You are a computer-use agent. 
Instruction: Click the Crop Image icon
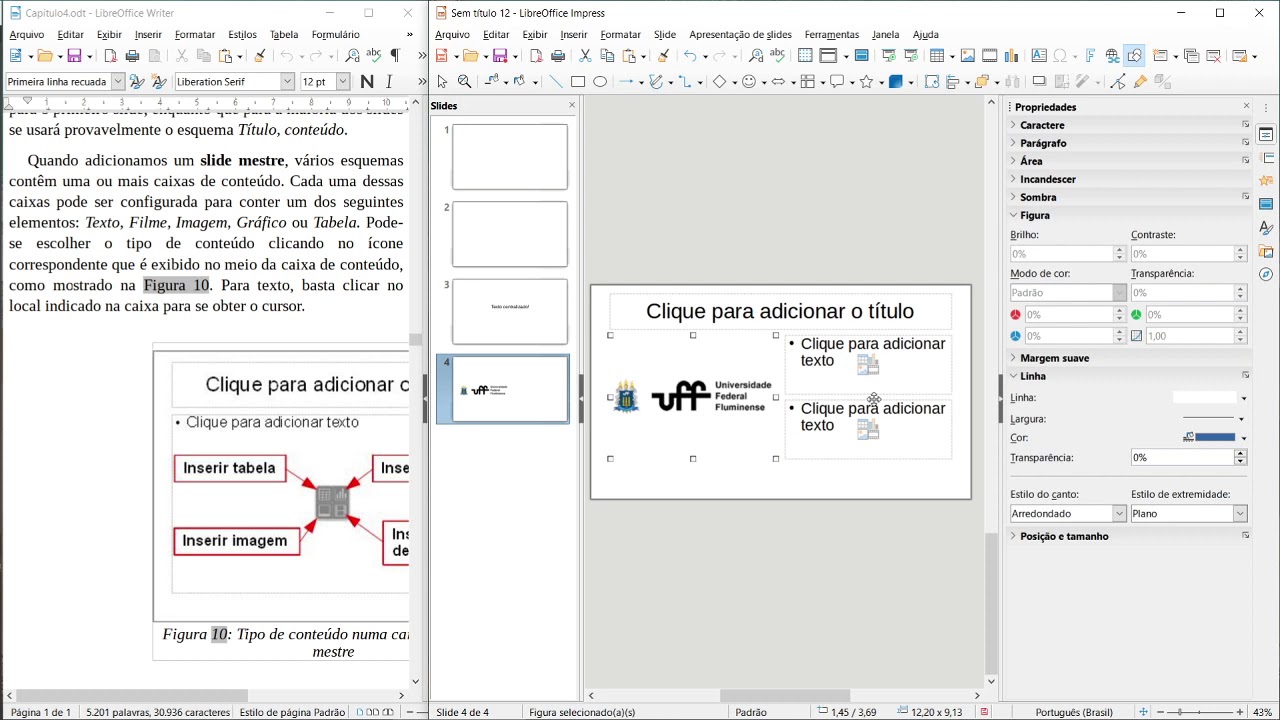point(1061,82)
